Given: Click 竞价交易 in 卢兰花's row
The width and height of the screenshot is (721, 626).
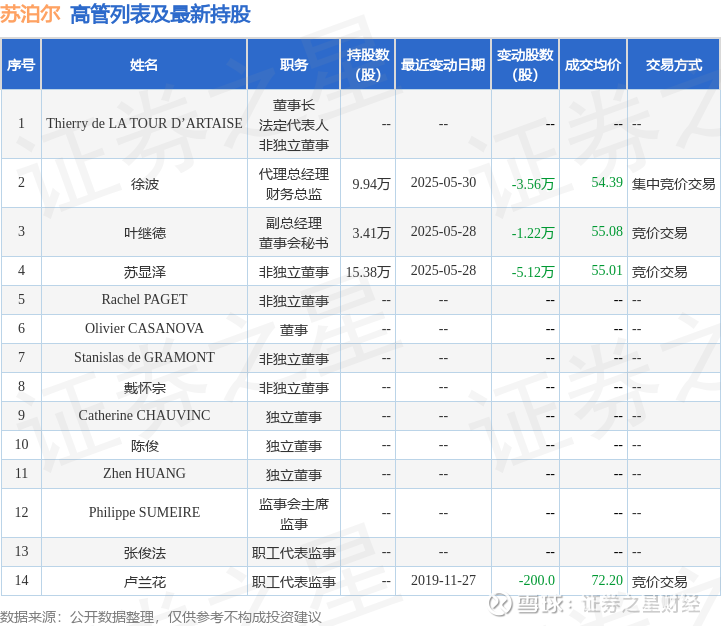Looking at the screenshot, I should (x=659, y=581).
